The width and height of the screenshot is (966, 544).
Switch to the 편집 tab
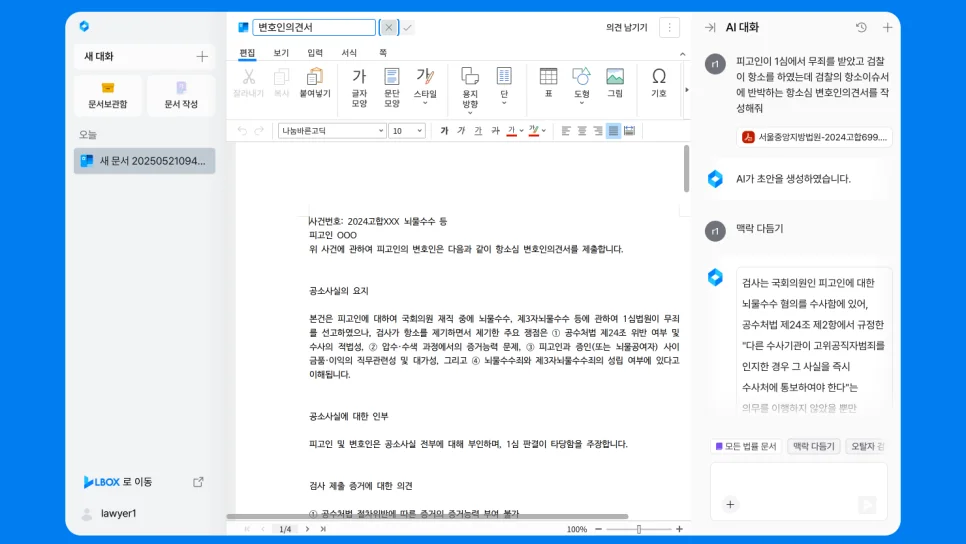[247, 53]
